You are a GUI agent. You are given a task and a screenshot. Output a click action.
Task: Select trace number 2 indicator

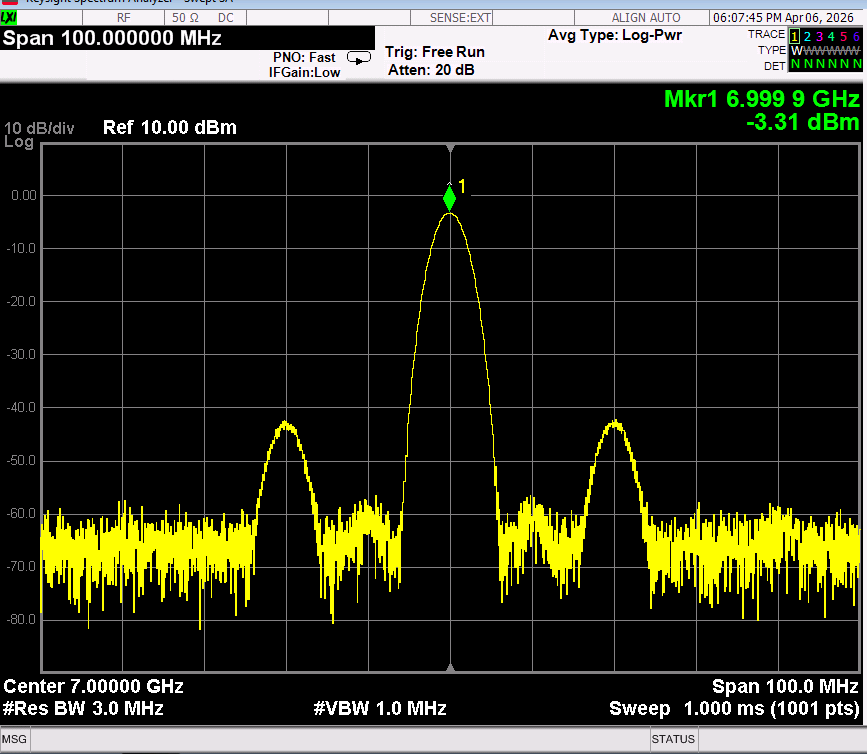click(x=807, y=36)
